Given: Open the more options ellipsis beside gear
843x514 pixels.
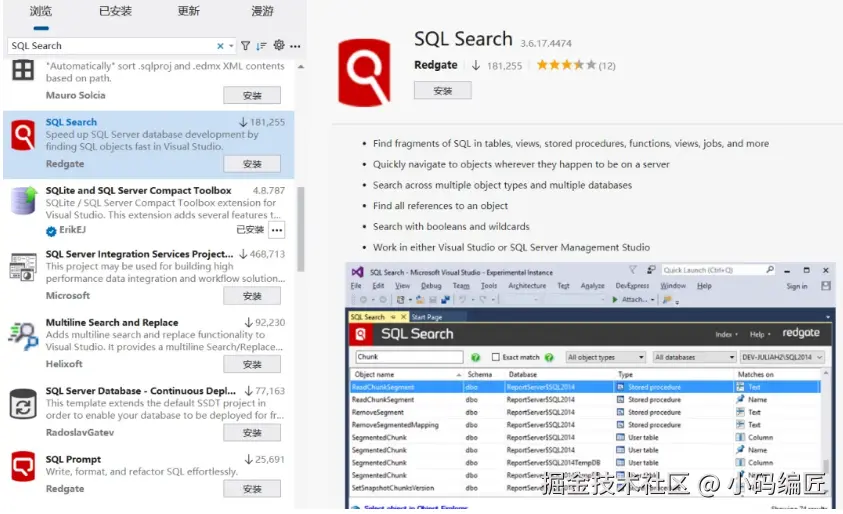Looking at the screenshot, I should (295, 46).
